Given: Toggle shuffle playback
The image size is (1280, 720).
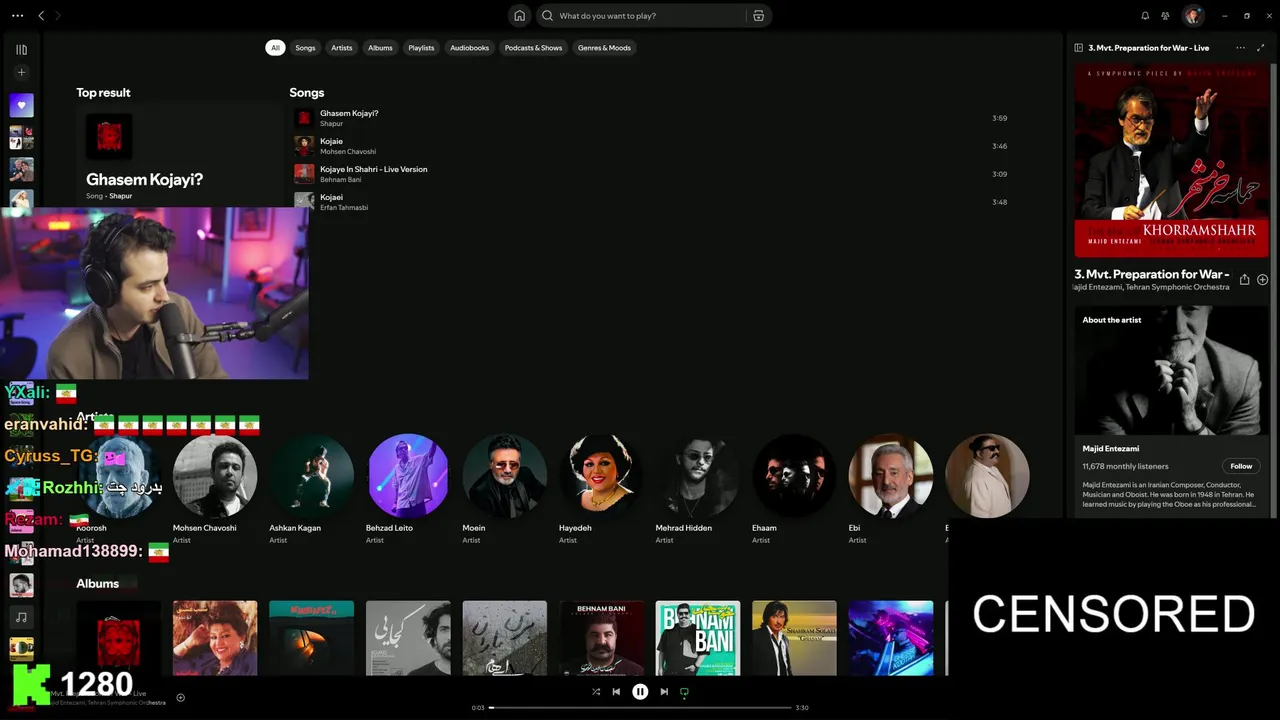Looking at the screenshot, I should 596,692.
